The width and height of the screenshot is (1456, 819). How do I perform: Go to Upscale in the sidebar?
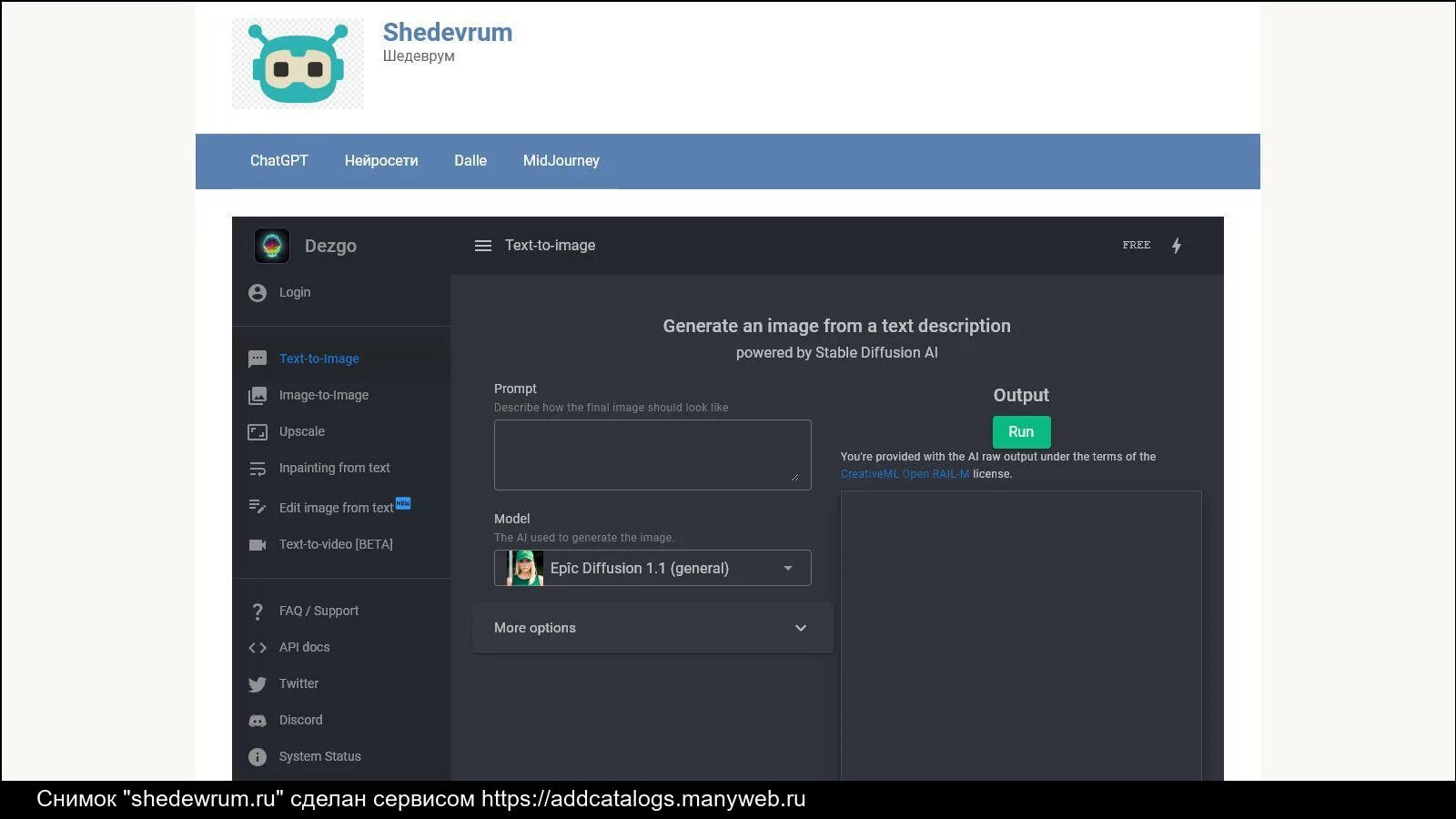point(302,431)
